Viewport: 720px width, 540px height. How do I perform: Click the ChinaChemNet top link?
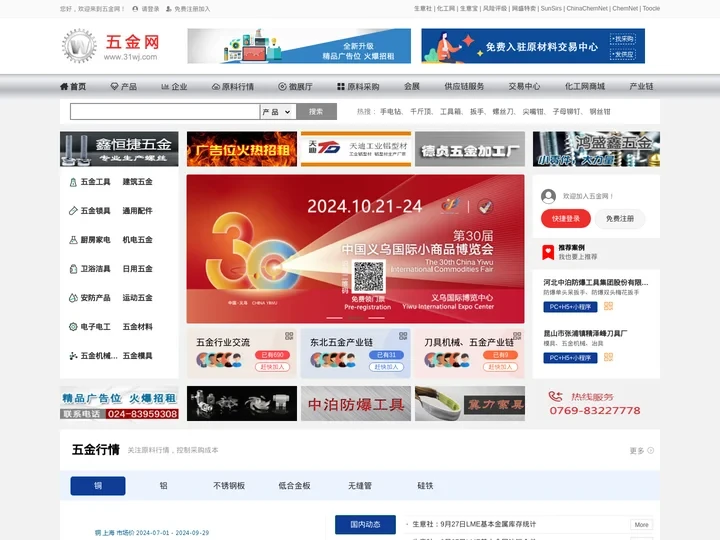click(587, 9)
